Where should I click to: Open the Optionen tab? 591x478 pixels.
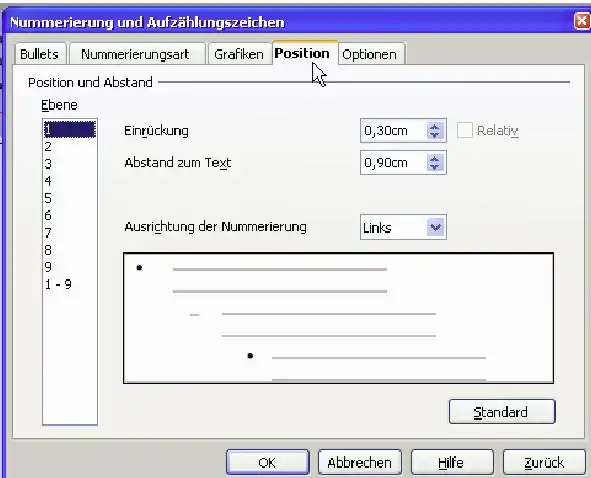point(370,54)
